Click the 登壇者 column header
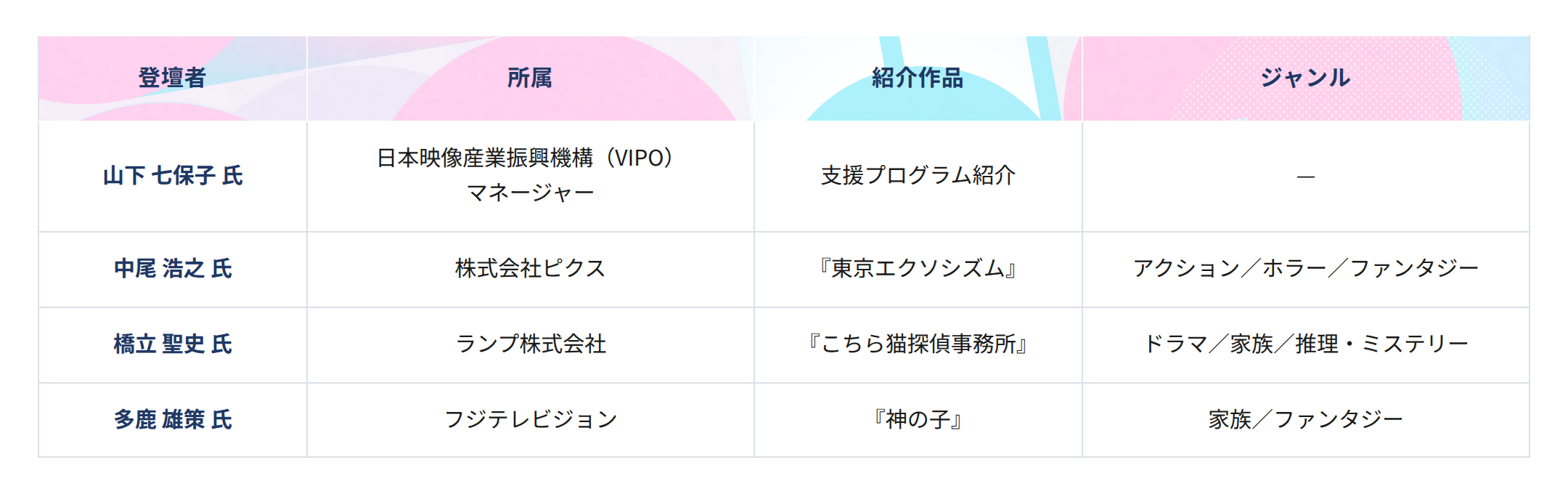Viewport: 1568px width, 497px height. 172,78
